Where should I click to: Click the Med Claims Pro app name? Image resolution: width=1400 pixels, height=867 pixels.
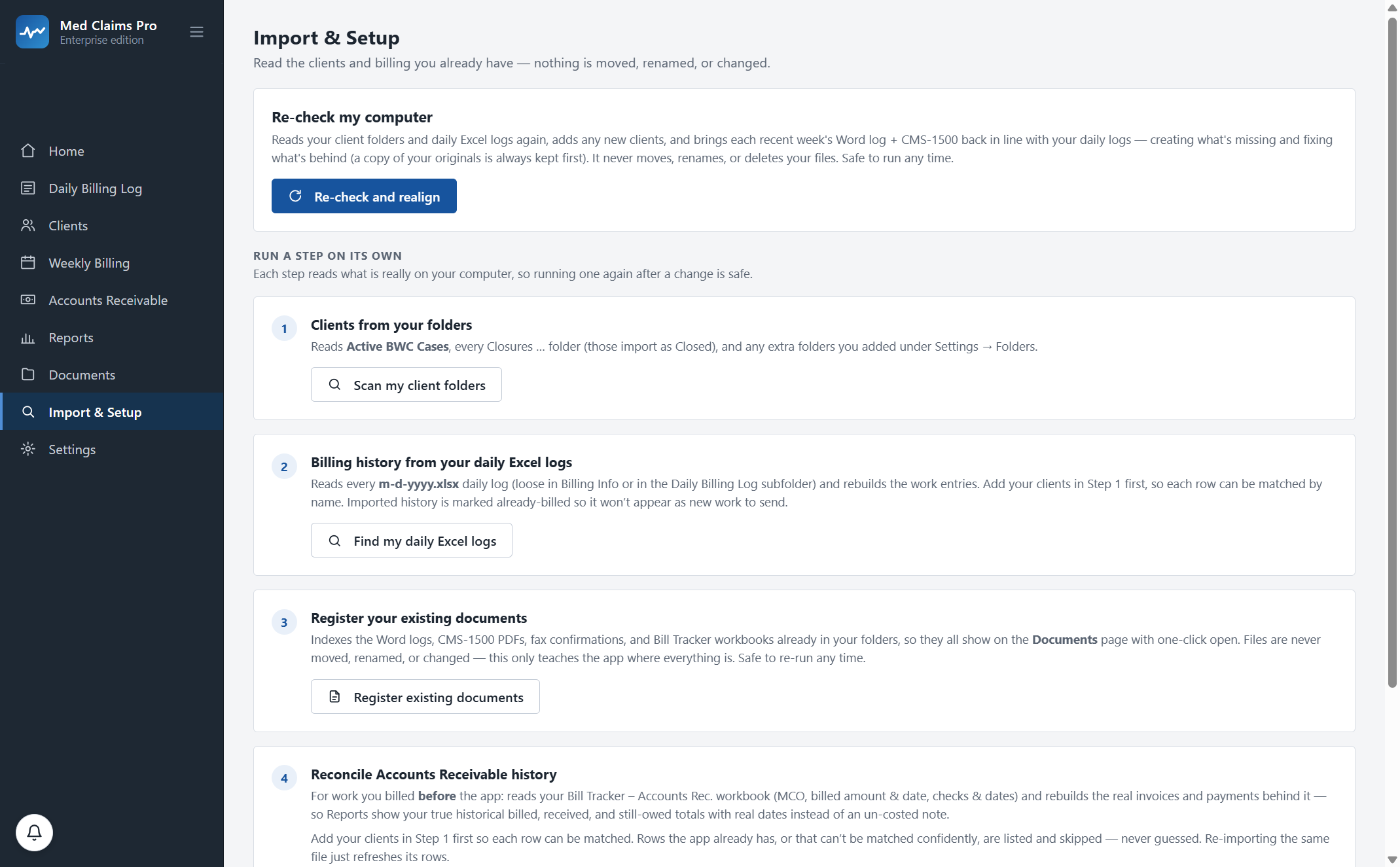[108, 26]
